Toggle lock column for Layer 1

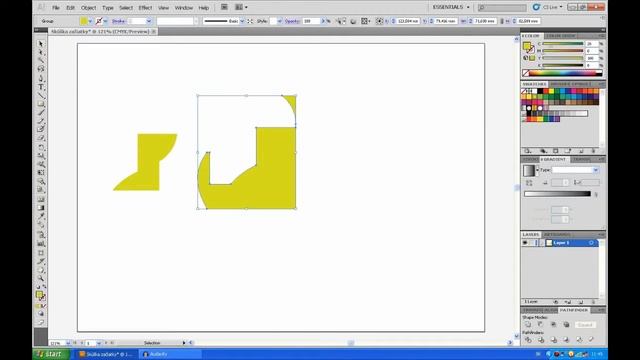531,243
